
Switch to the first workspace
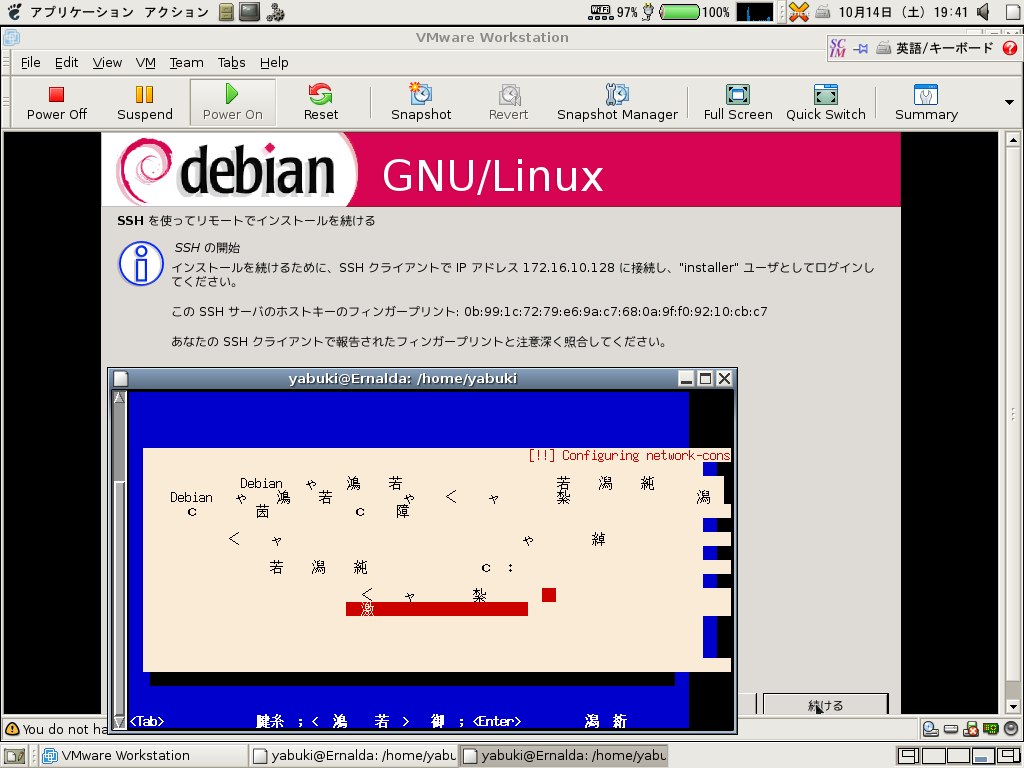point(908,756)
